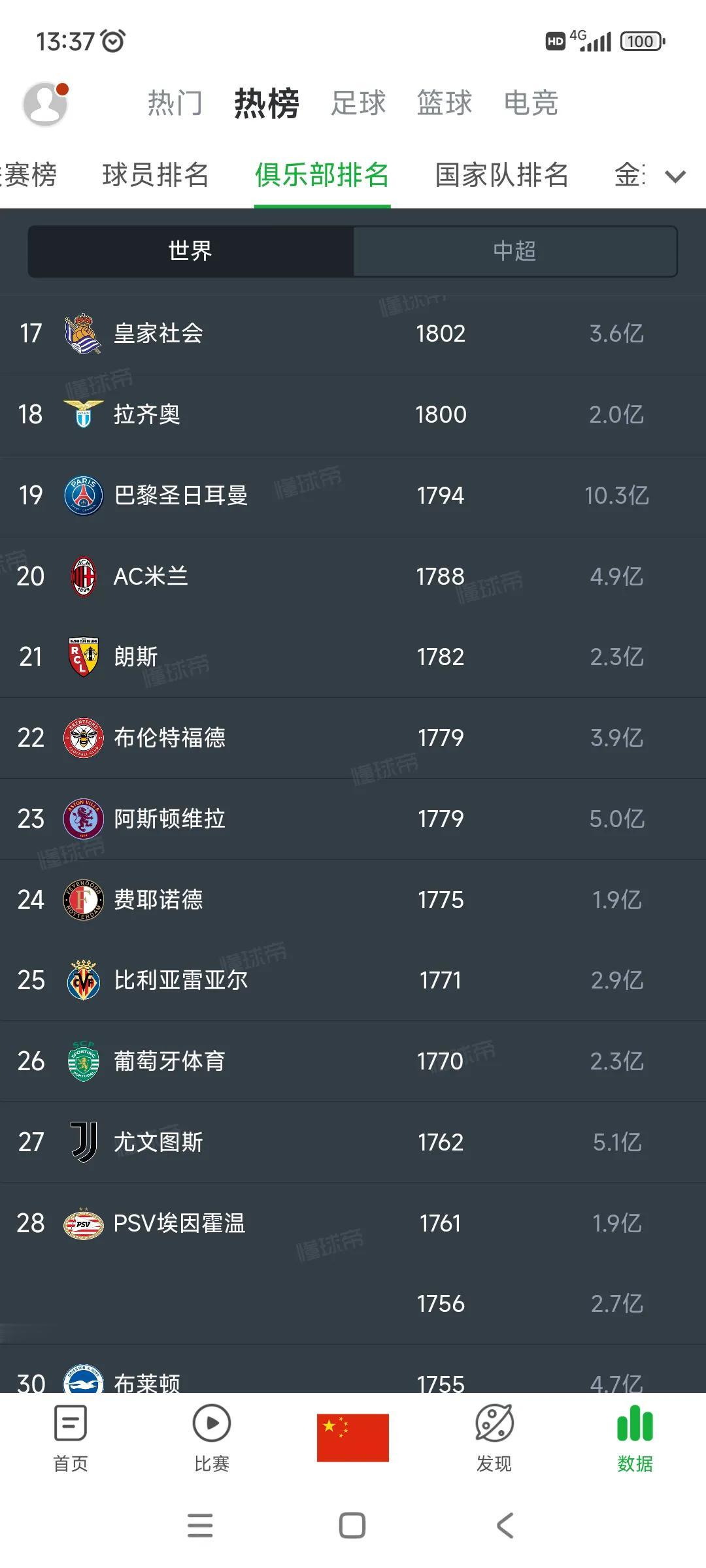This screenshot has height=1568, width=706.
Task: Tap the Juventus club logo
Action: [x=84, y=1142]
